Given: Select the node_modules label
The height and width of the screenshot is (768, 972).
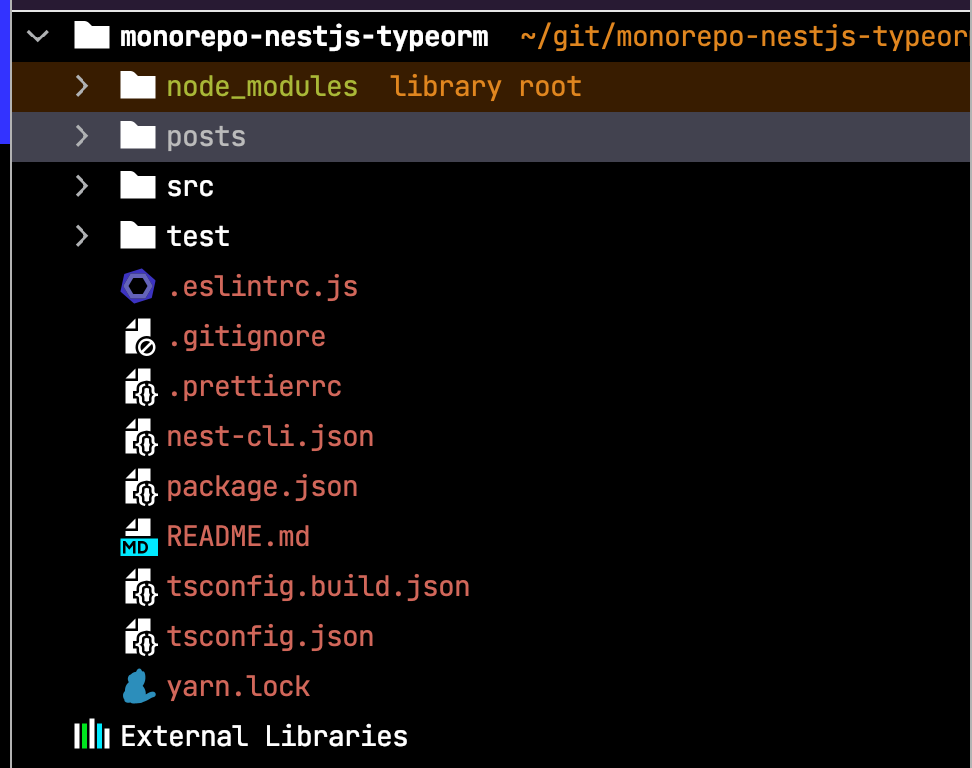Looking at the screenshot, I should pyautogui.click(x=262, y=87).
